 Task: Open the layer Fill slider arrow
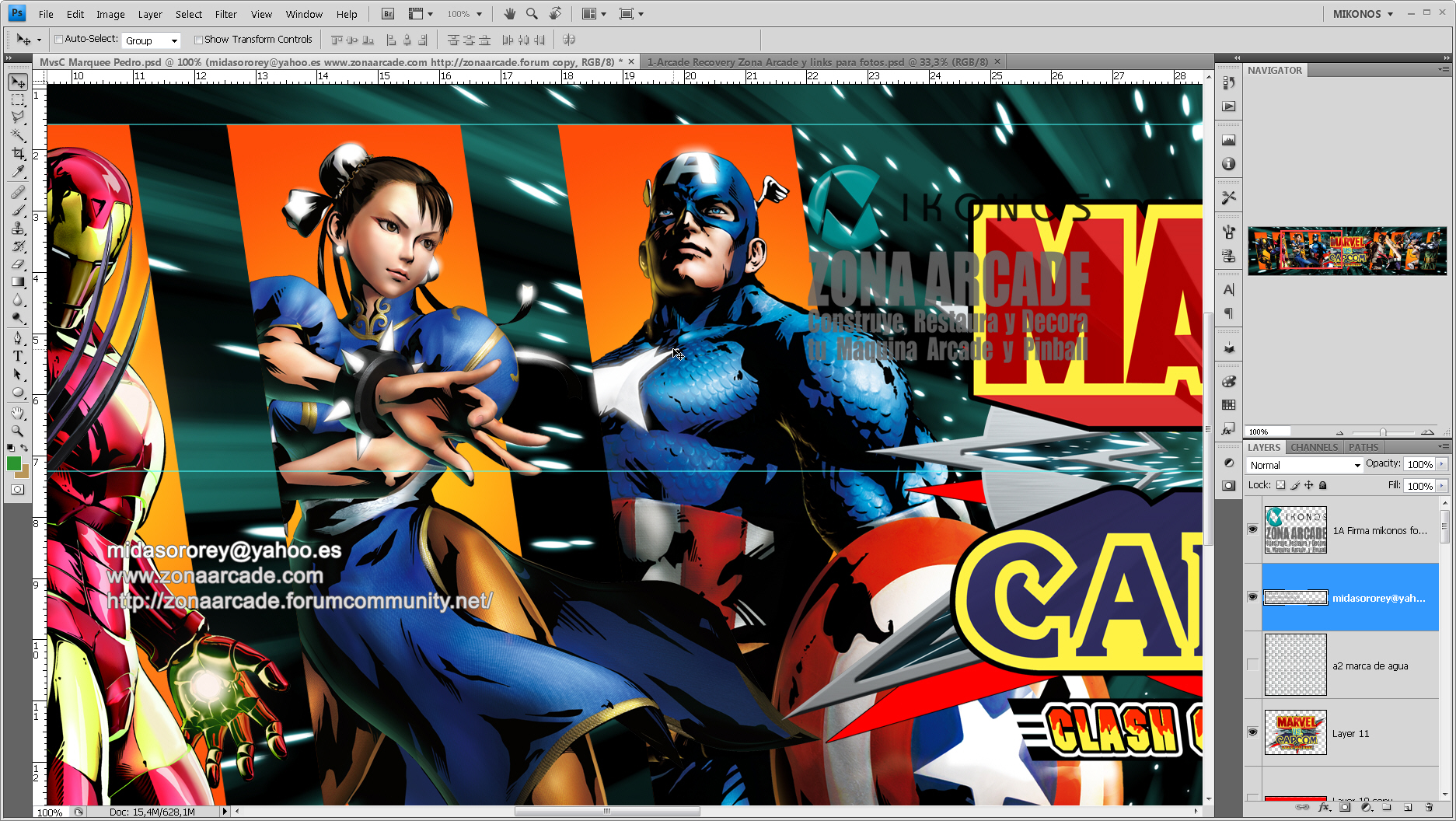point(1442,486)
